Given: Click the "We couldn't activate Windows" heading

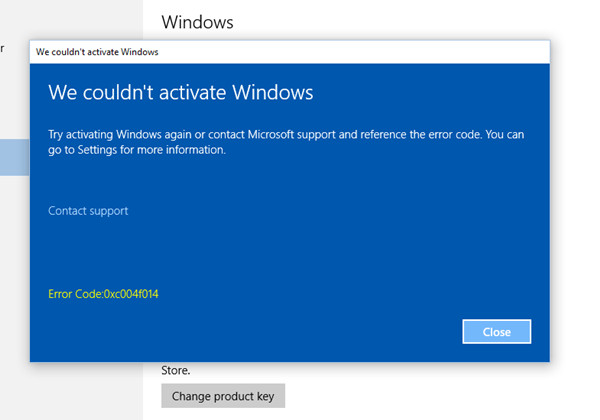Looking at the screenshot, I should (x=181, y=92).
